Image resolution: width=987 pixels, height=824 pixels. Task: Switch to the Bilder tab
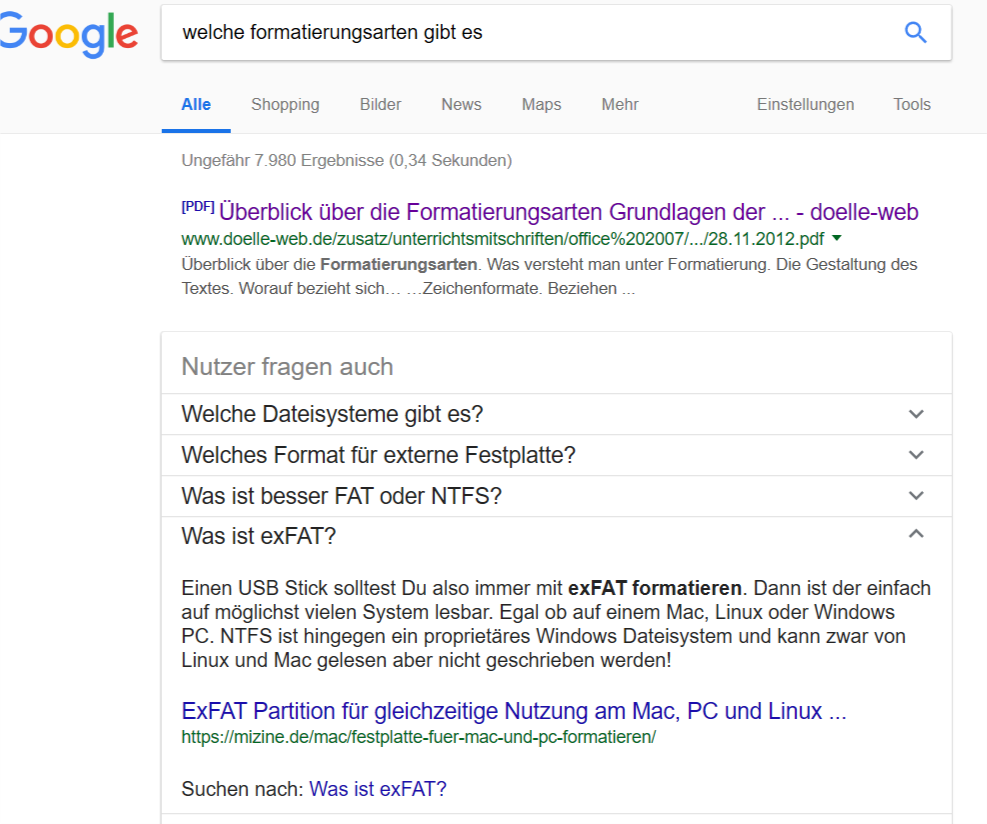click(x=380, y=104)
